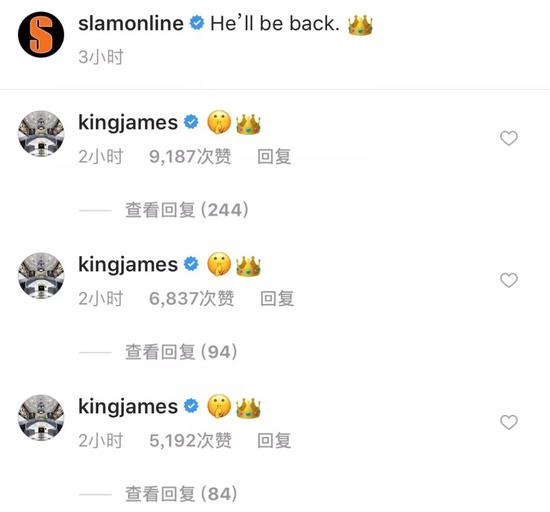Click verified badge on third kingjames comment
Viewport: 550px width, 512px height.
point(191,406)
